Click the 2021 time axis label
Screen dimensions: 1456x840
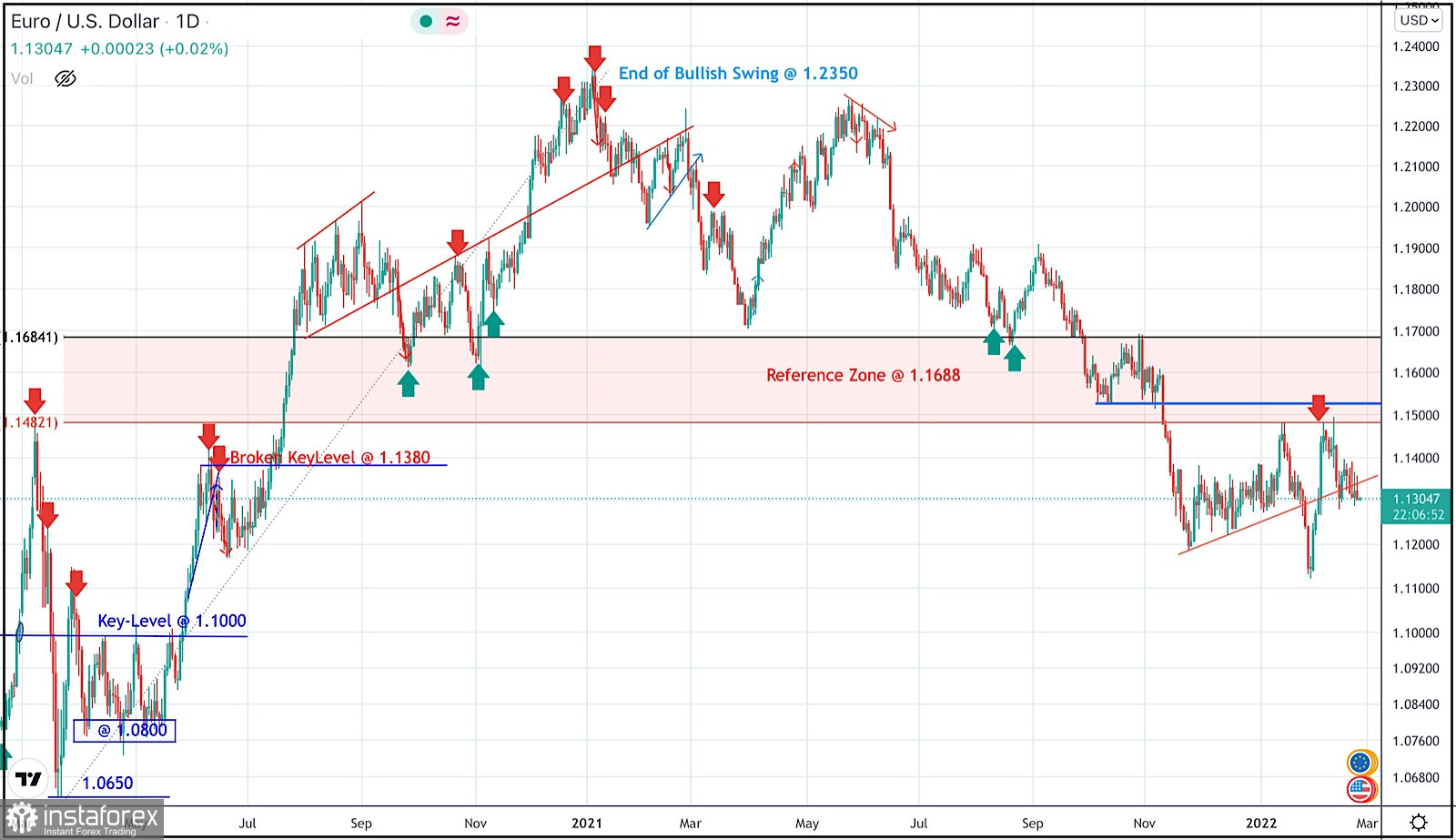[587, 823]
